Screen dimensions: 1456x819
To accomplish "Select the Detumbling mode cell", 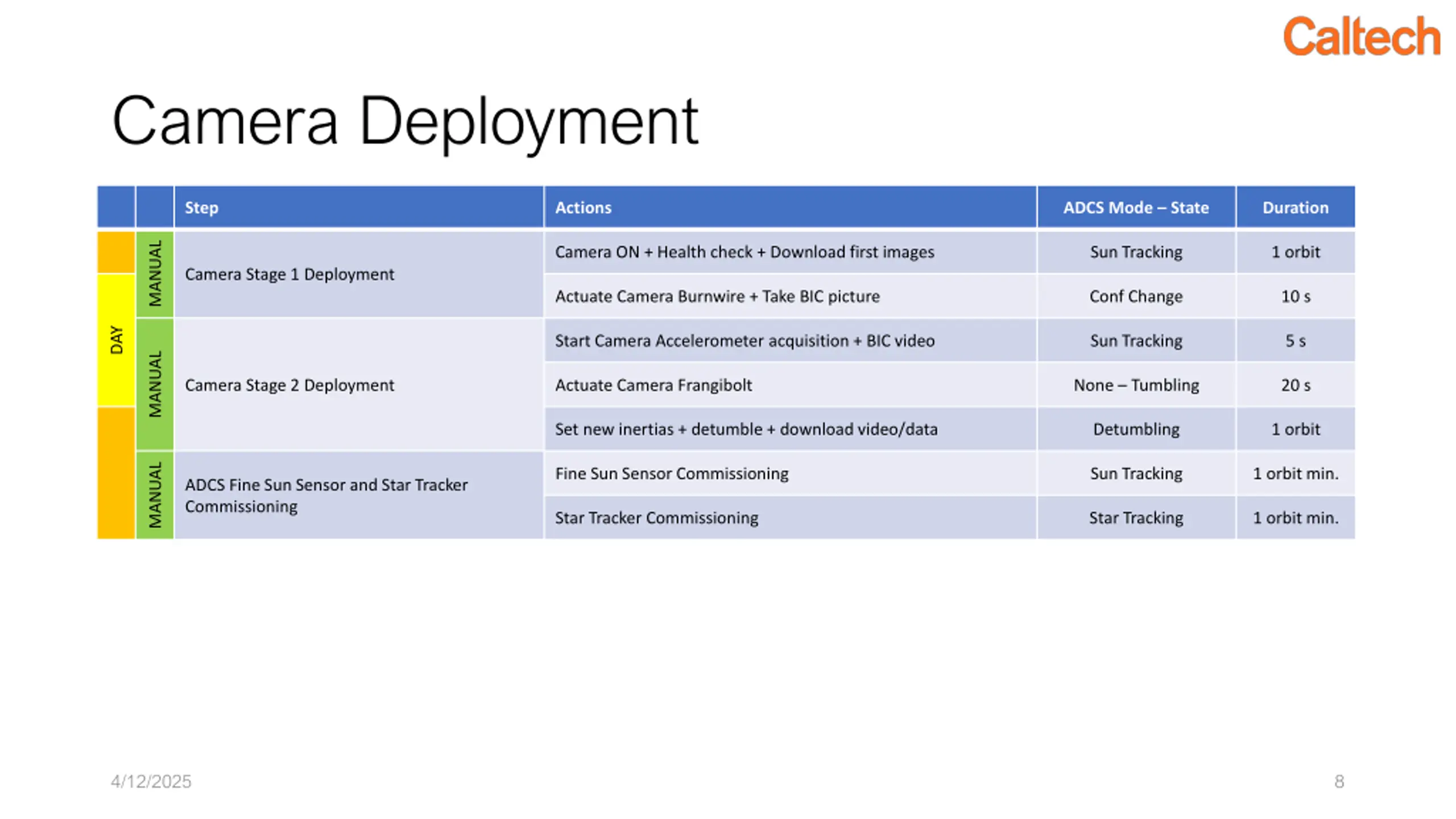I will point(1136,429).
